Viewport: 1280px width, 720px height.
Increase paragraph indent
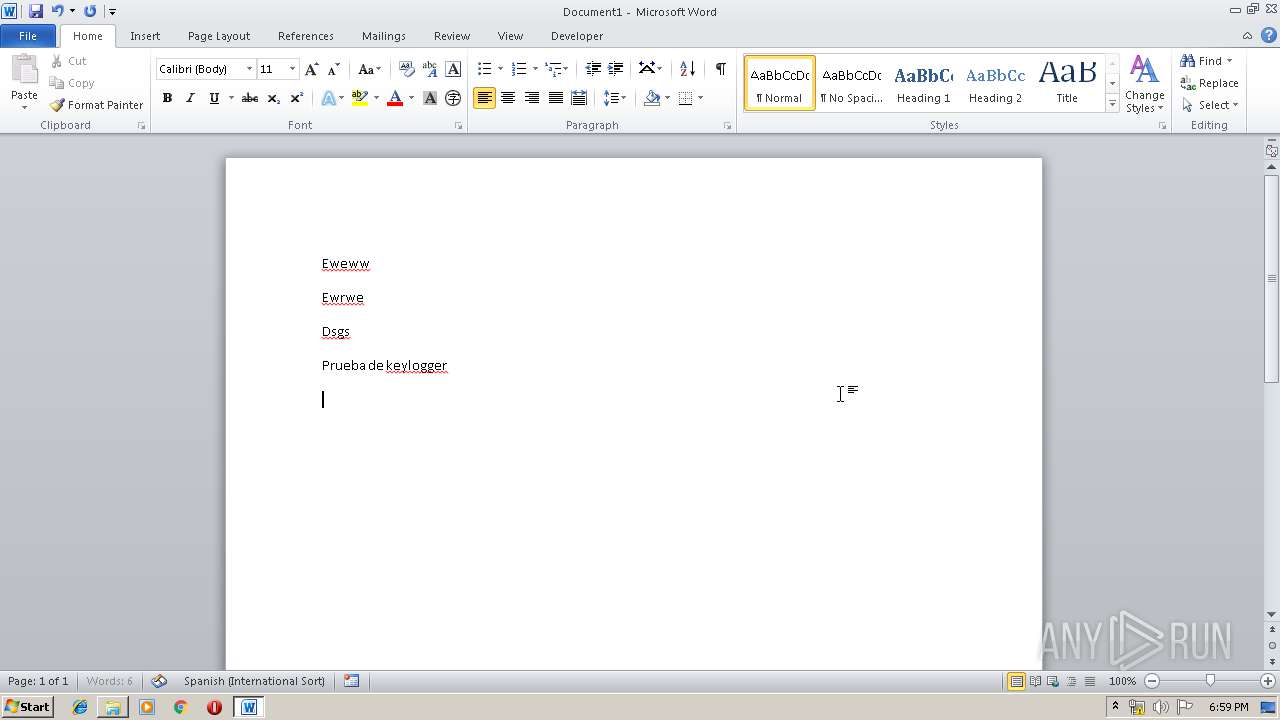coord(616,69)
